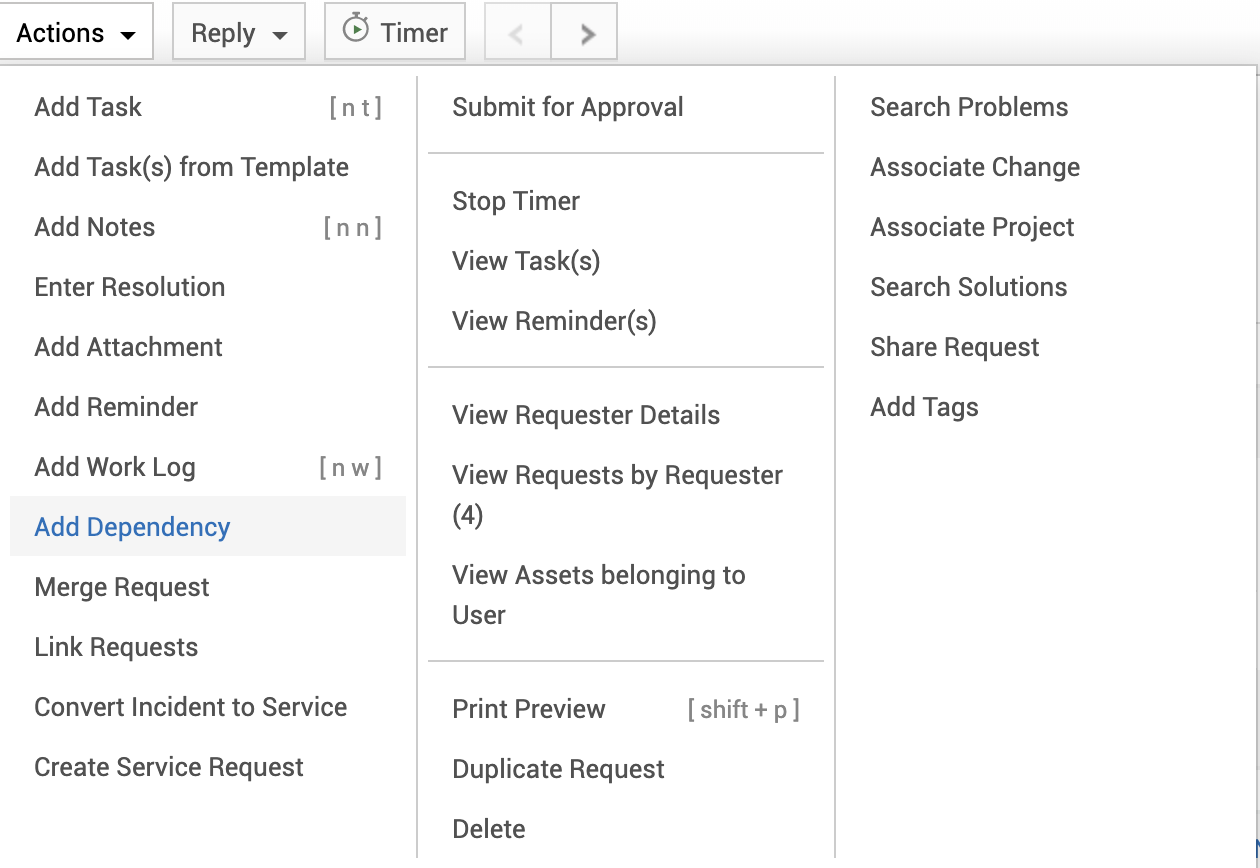The height and width of the screenshot is (868, 1260).
Task: Click the highlighted Add Dependency item
Action: tap(132, 527)
